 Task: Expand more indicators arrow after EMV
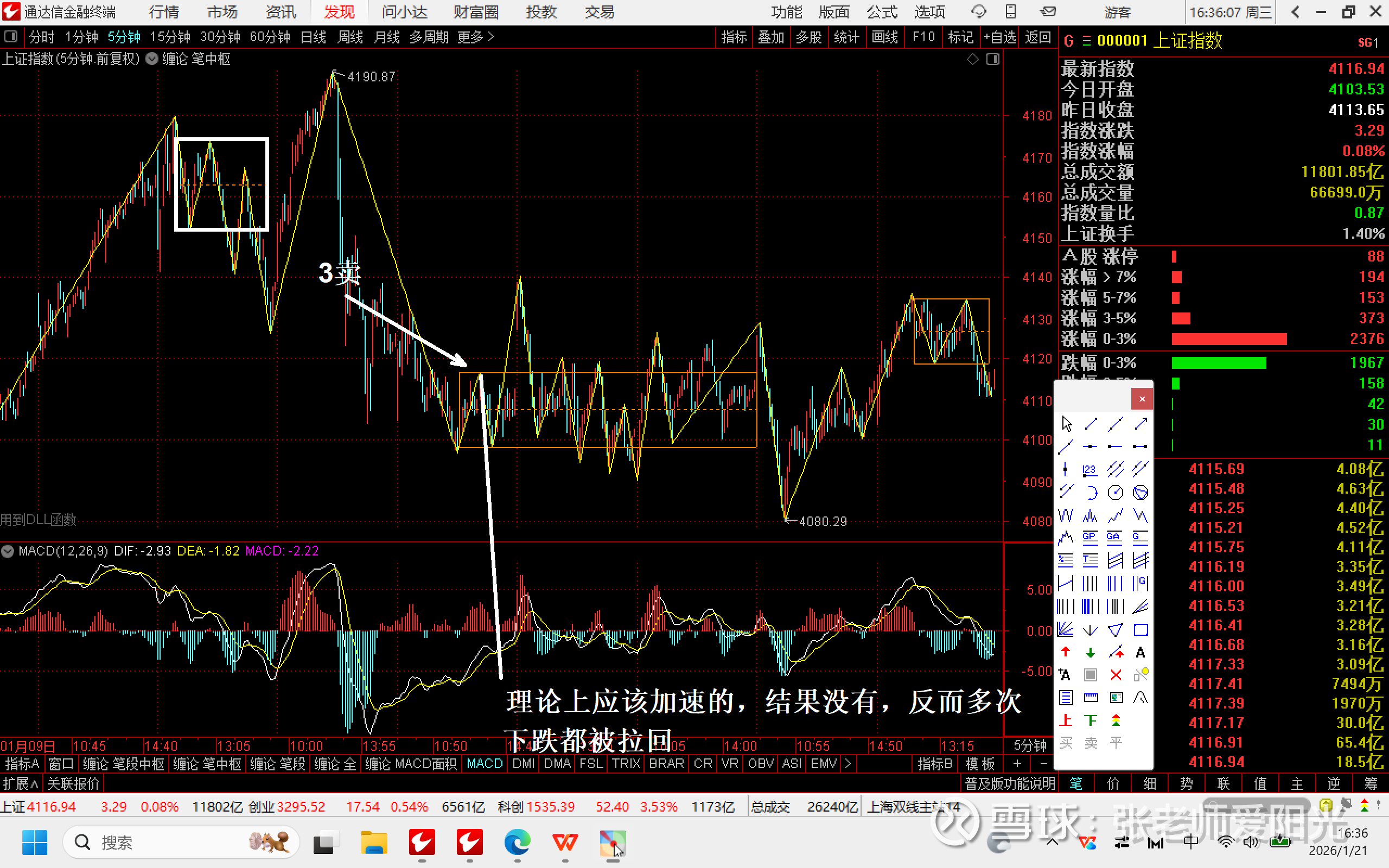coord(848,763)
